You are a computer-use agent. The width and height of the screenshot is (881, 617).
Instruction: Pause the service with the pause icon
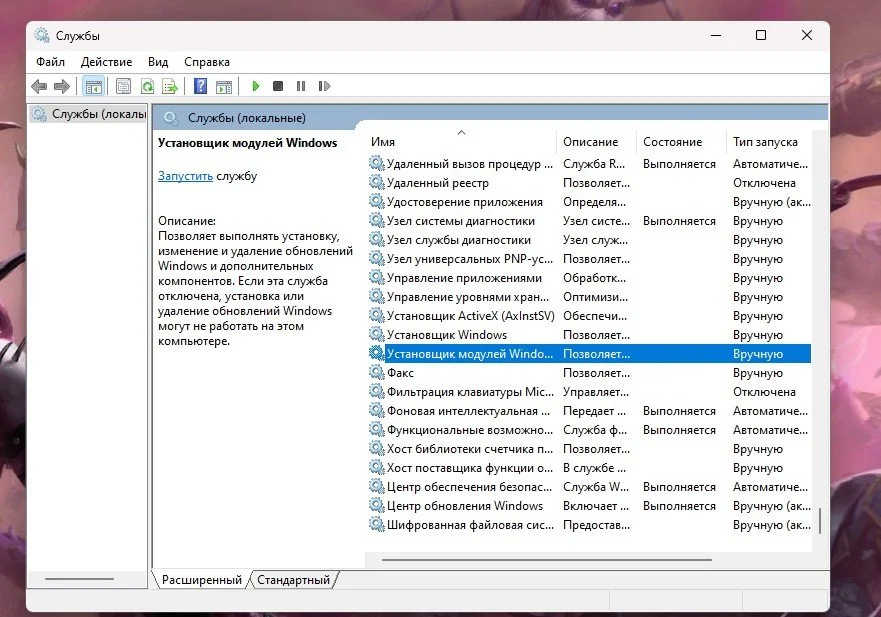(x=301, y=86)
